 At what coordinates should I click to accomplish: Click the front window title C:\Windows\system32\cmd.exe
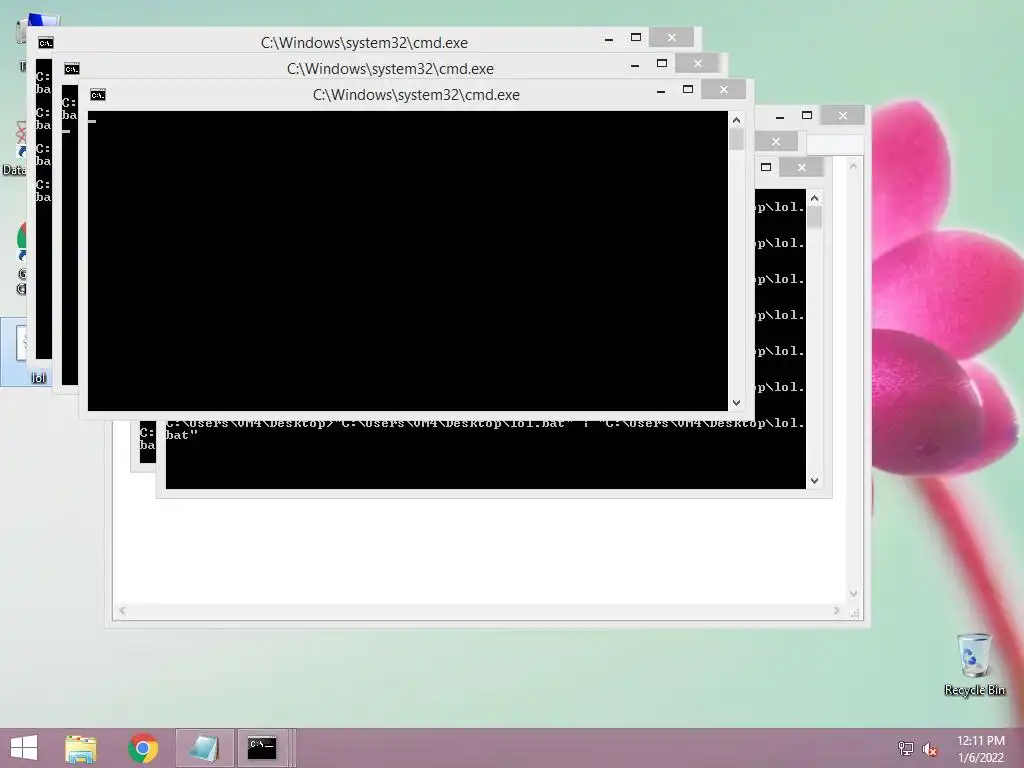click(416, 95)
